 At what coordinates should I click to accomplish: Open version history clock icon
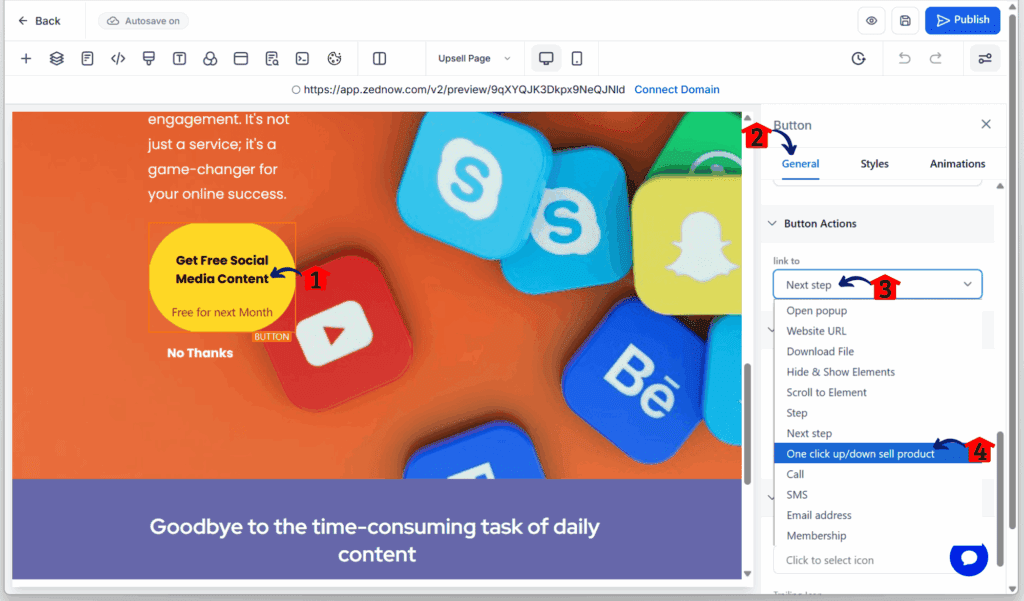click(859, 59)
